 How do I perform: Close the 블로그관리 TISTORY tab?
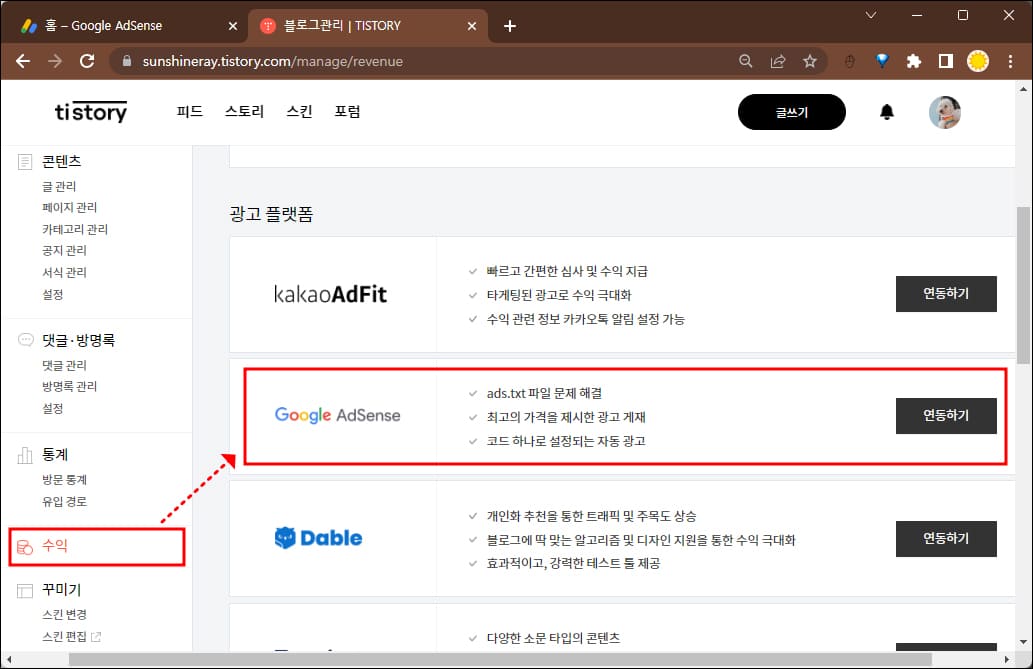point(472,26)
